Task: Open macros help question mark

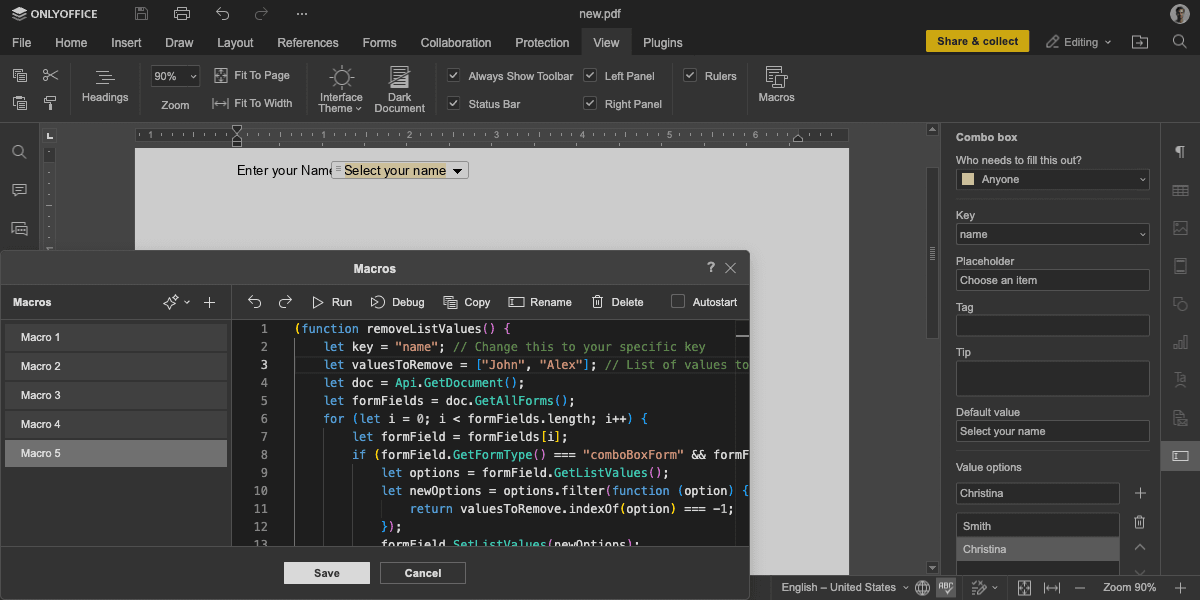Action: click(x=711, y=267)
